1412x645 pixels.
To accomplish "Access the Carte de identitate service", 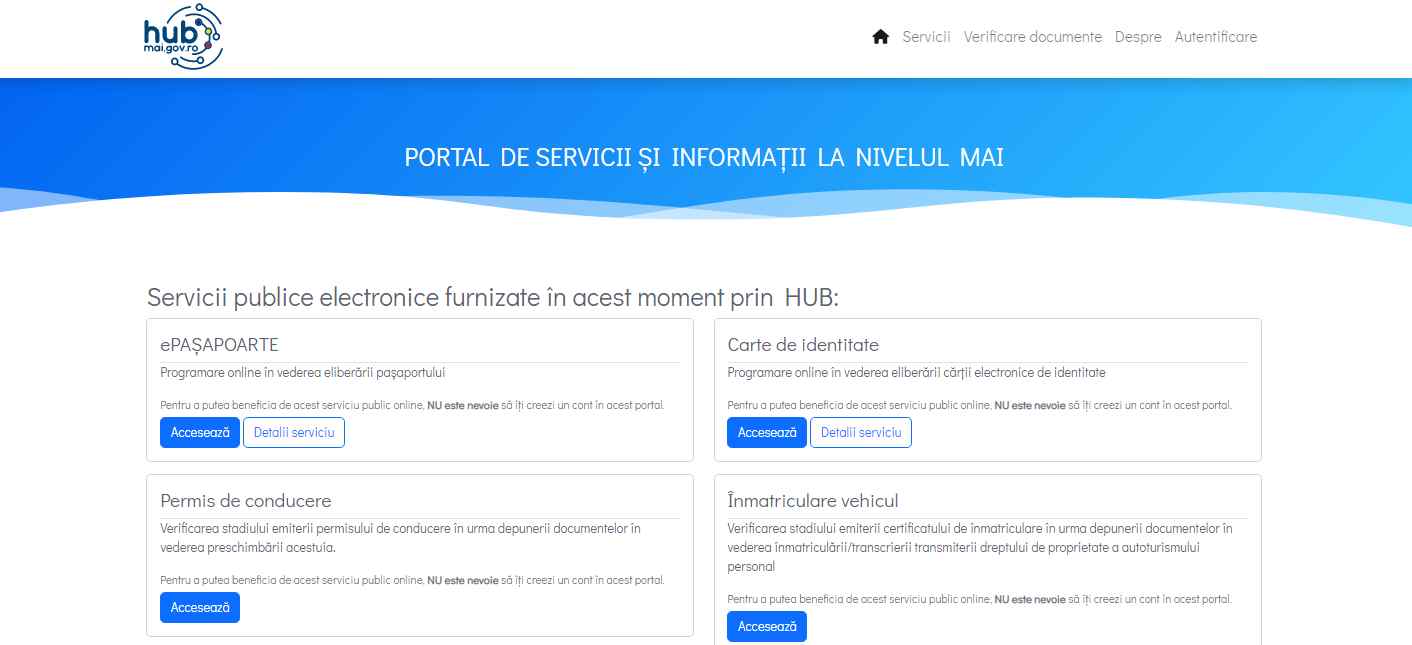I will tap(767, 432).
